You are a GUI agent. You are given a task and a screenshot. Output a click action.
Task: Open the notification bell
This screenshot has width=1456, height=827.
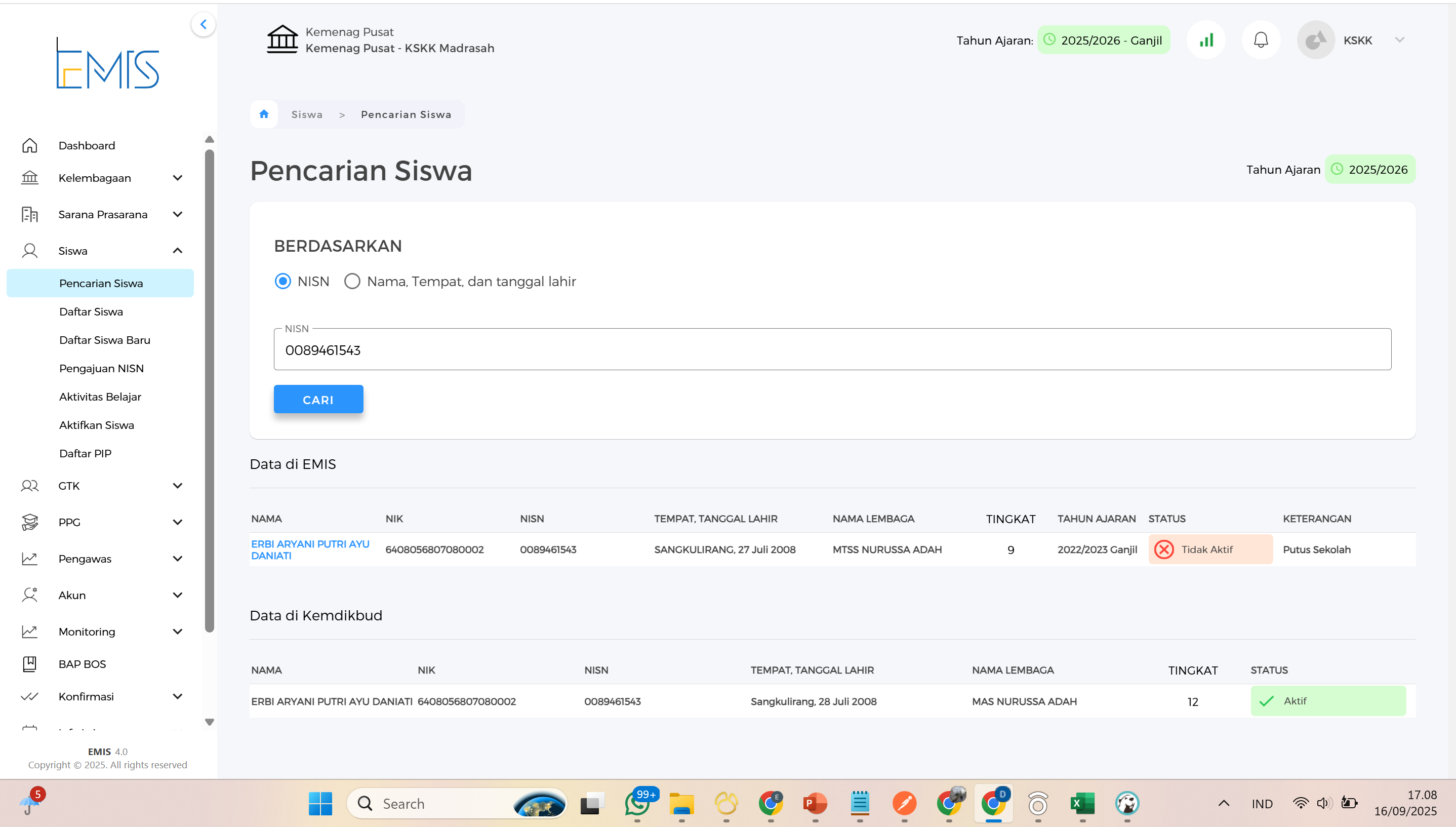tap(1261, 41)
